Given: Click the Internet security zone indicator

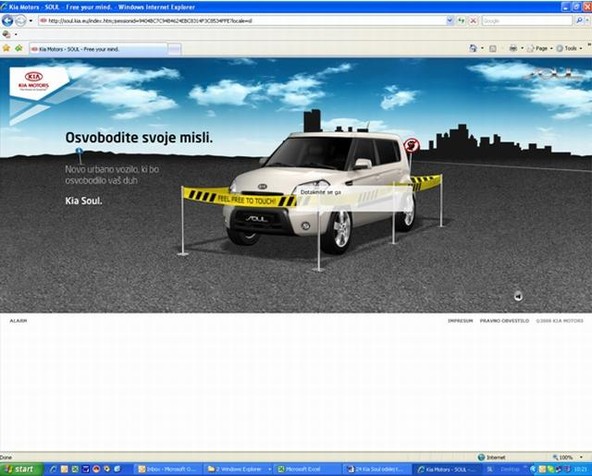Looking at the screenshot, I should pos(492,458).
